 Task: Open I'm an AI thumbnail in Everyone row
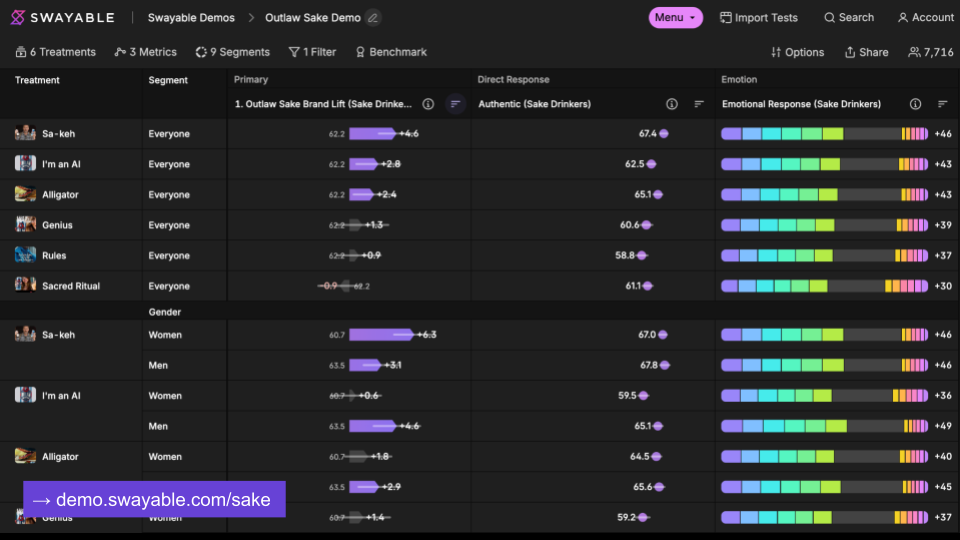click(x=25, y=163)
